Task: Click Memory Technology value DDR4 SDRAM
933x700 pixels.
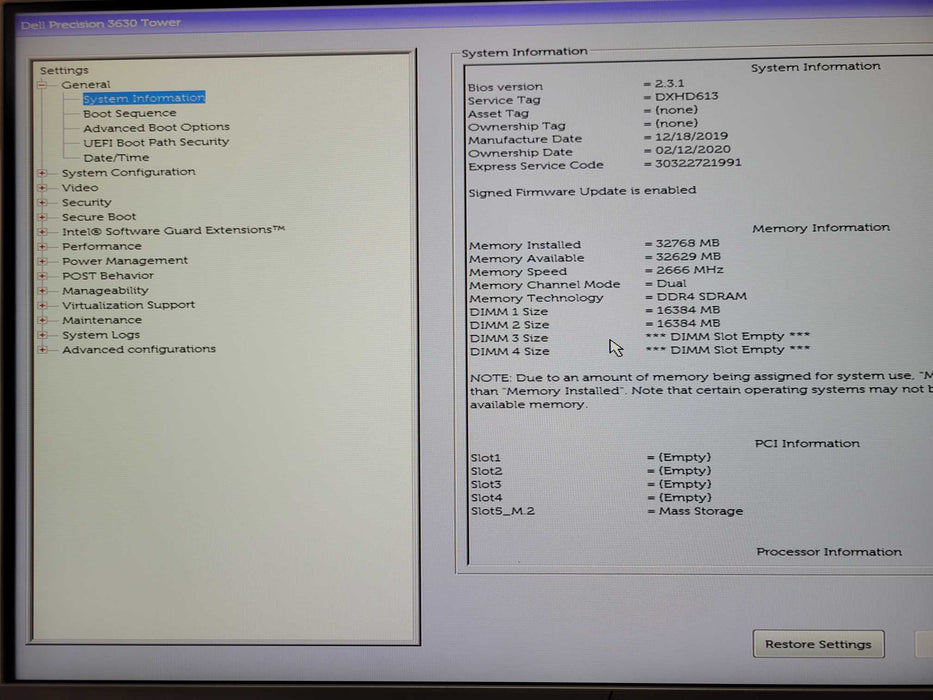Action: 701,296
